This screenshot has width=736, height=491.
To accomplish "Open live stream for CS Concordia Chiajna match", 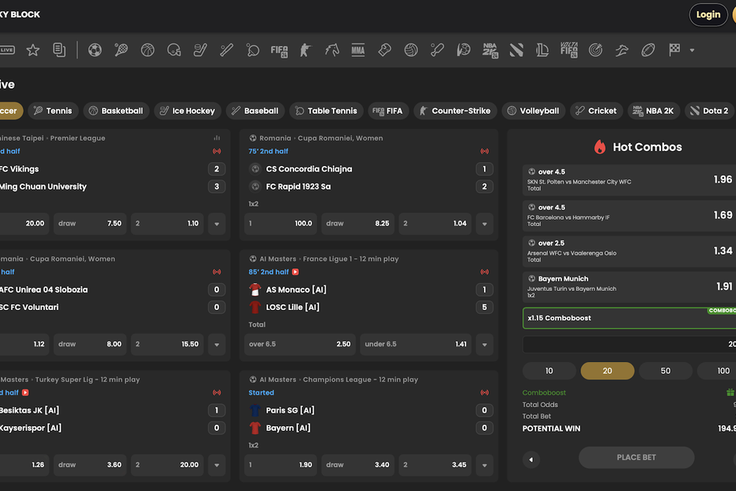I will point(484,151).
